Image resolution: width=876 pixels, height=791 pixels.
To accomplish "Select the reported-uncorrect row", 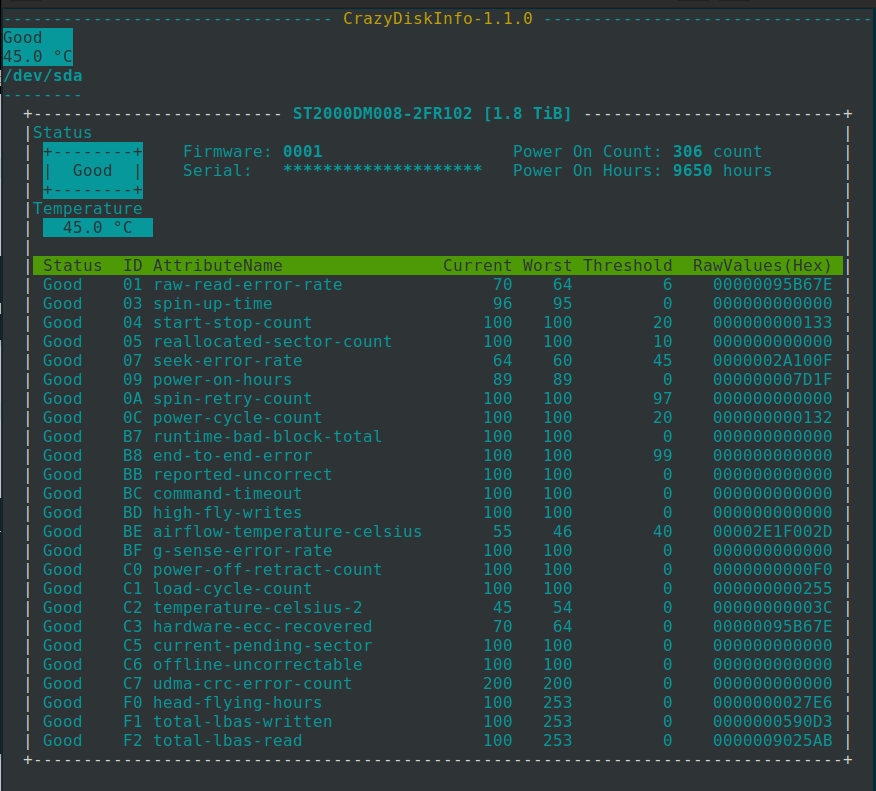I will tap(437, 474).
